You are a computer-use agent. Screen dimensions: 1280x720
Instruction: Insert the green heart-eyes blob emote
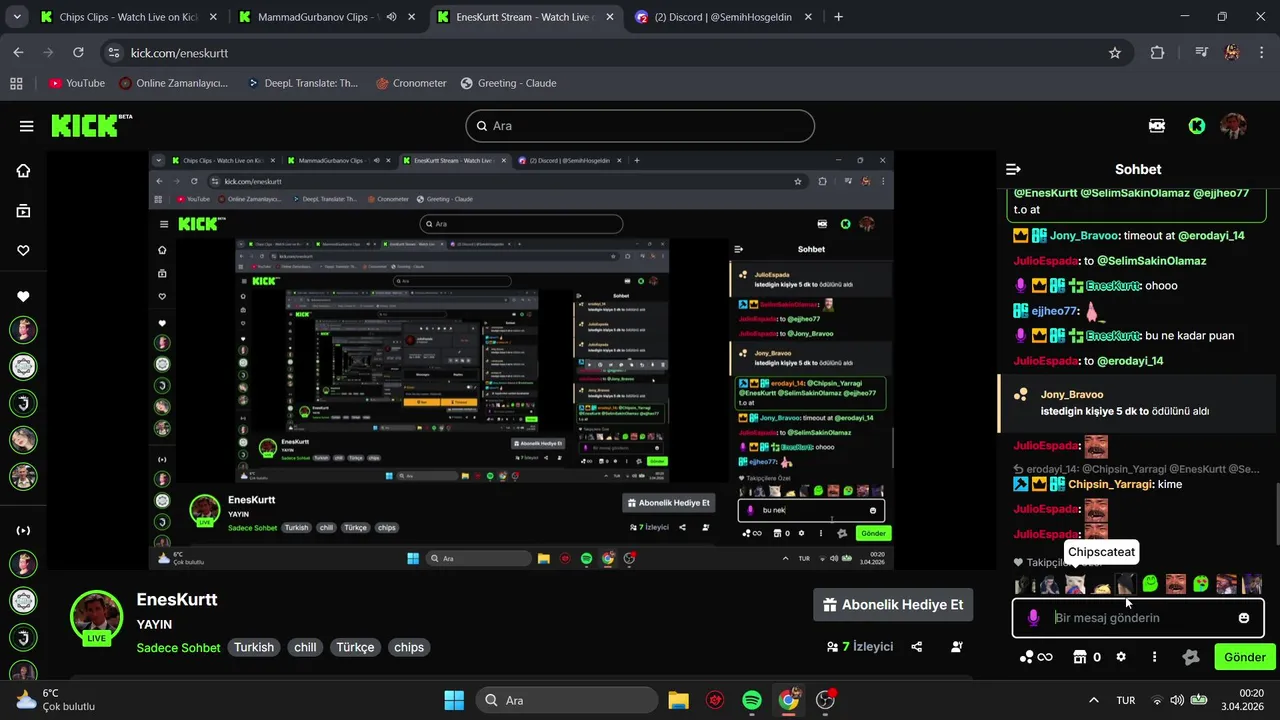coord(1201,584)
